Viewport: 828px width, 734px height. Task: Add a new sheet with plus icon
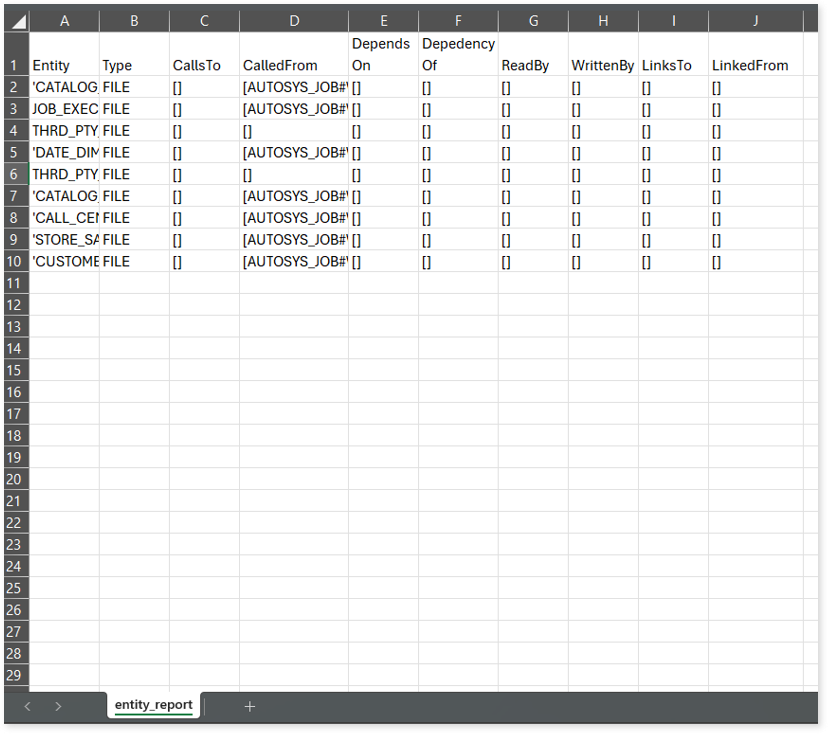point(250,706)
